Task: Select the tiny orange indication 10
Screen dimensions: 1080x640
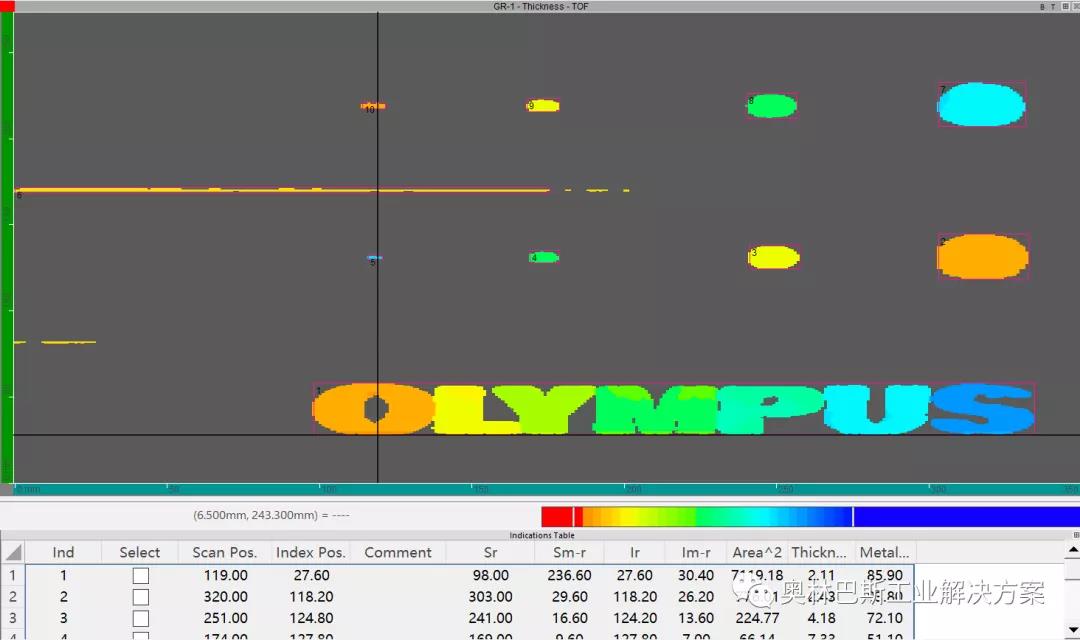Action: (373, 106)
